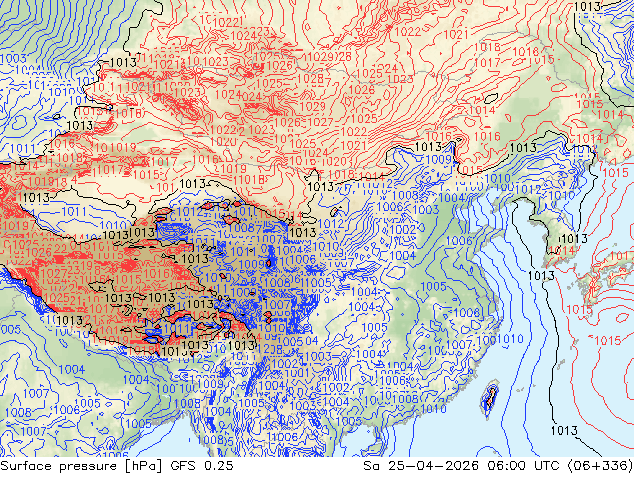Click the black 1013 label southeast of Taiwan

[x=564, y=431]
